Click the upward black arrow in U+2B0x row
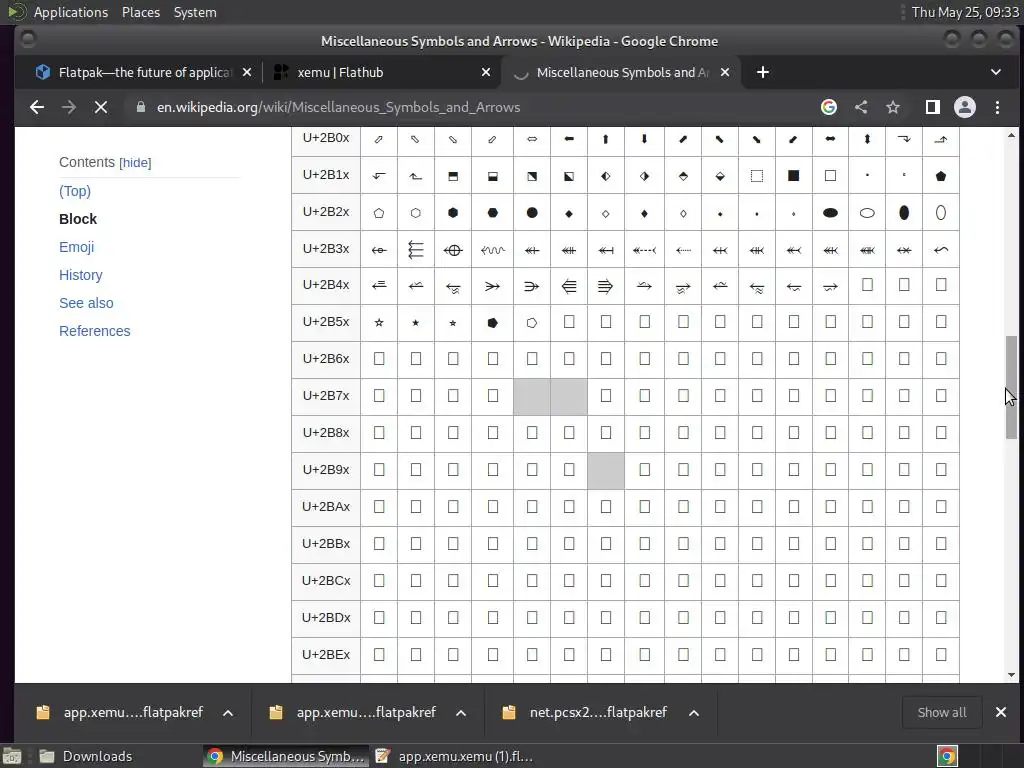The image size is (1024, 768). click(605, 139)
